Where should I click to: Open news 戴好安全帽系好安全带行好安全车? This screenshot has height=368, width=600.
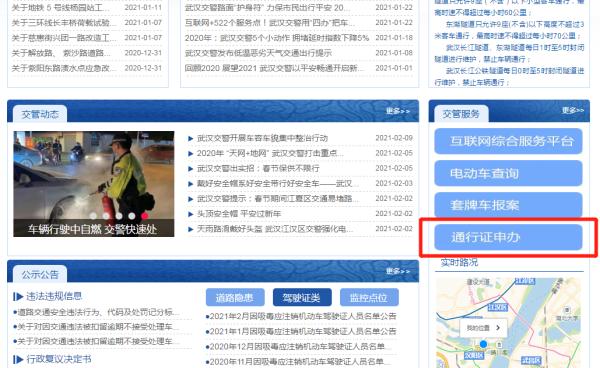[x=278, y=184]
